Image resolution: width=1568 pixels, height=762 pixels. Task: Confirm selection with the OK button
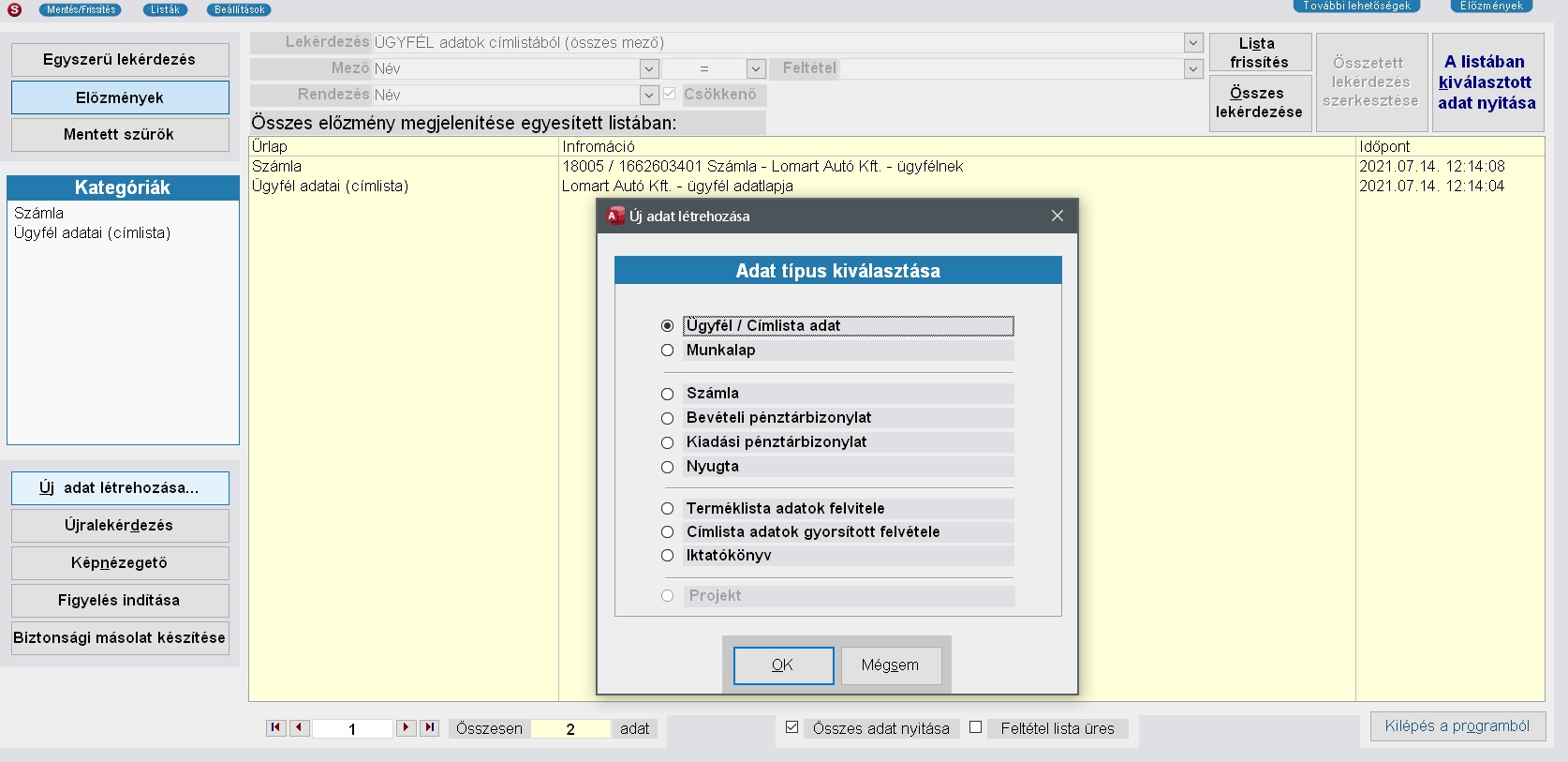(x=783, y=665)
